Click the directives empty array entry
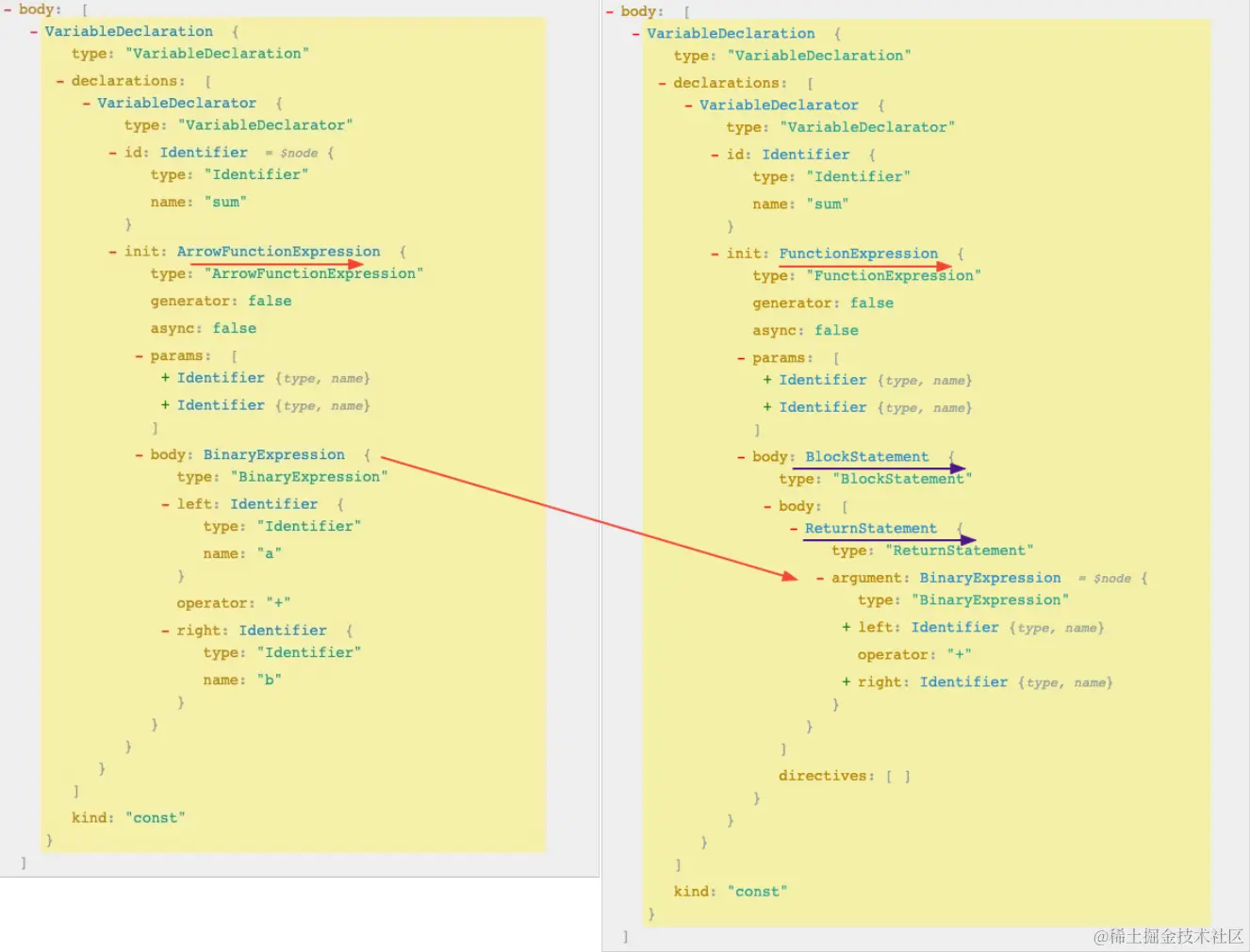This screenshot has width=1250, height=952. 845,777
